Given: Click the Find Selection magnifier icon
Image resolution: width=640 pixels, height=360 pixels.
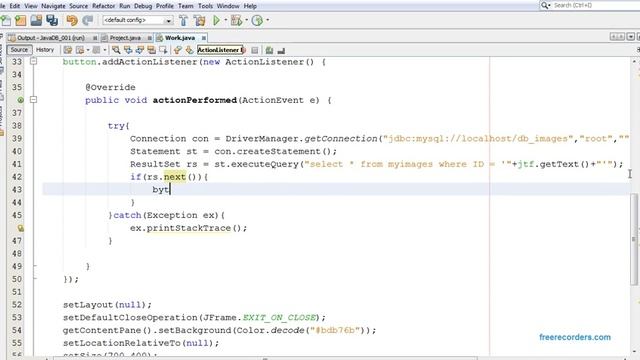Looking at the screenshot, I should [116, 50].
